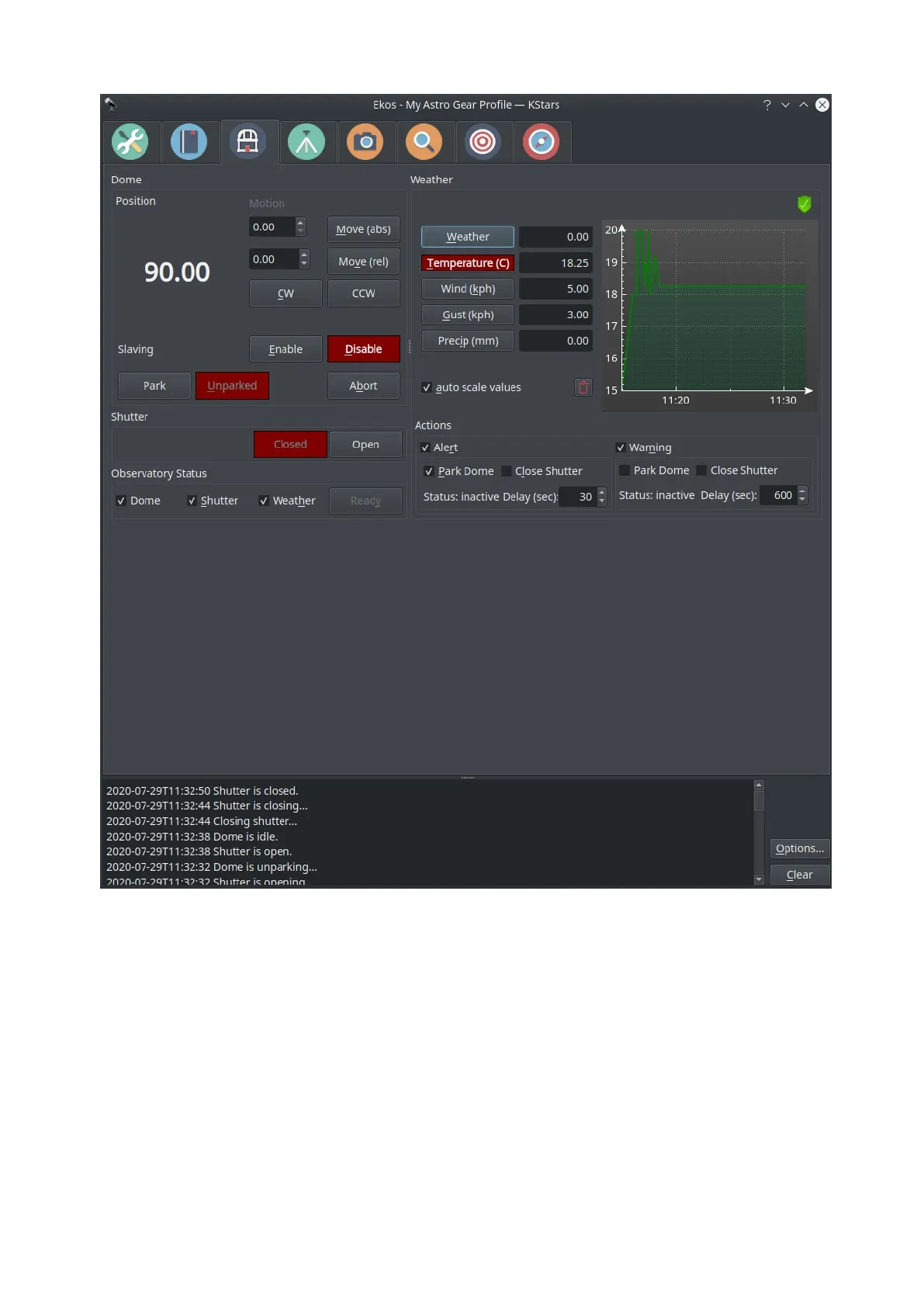
Task: Rotate dome clockwise with CW button
Action: pyautogui.click(x=286, y=293)
